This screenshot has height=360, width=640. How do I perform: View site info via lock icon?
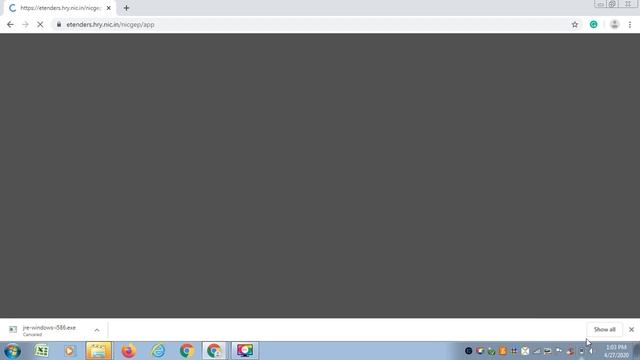coord(59,24)
